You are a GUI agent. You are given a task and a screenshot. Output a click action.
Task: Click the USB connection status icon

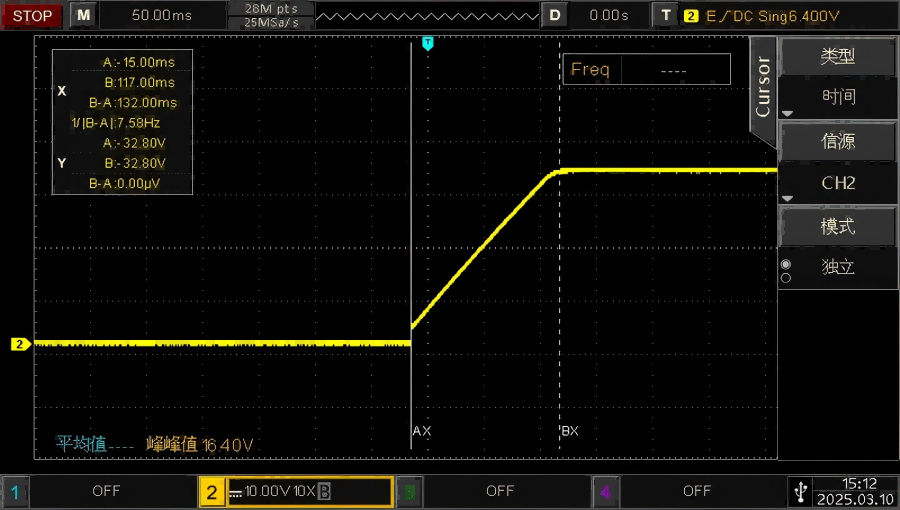point(800,491)
